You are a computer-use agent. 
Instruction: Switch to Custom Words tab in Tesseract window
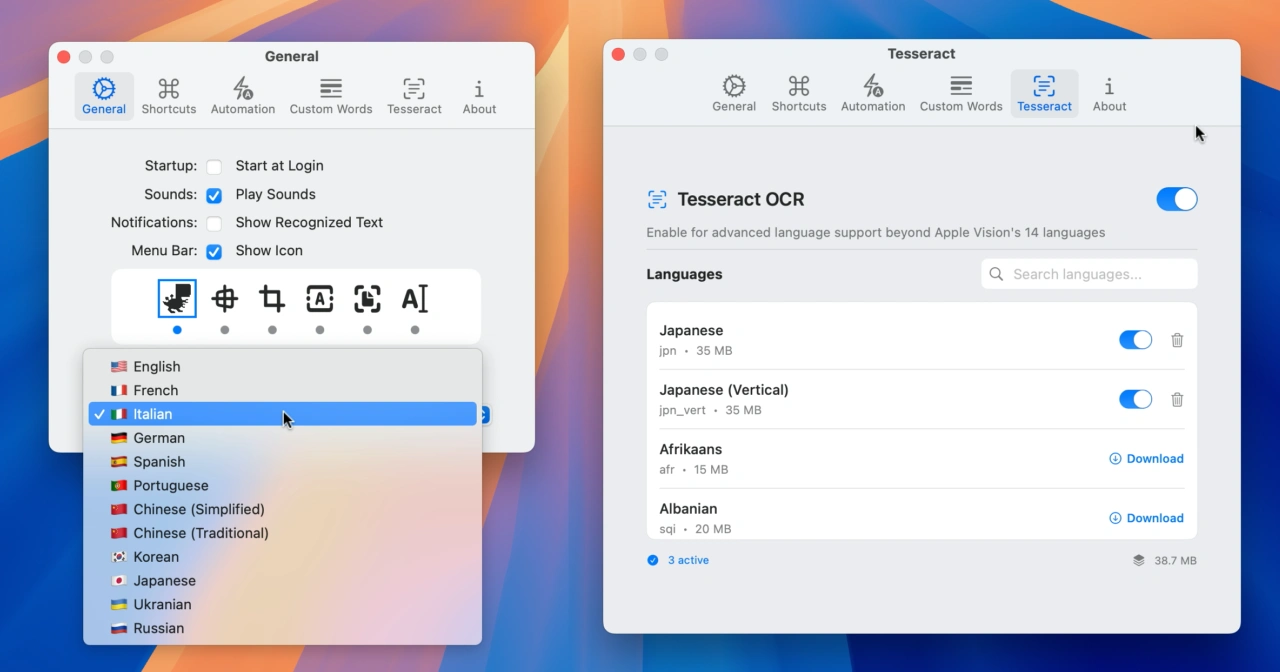(x=960, y=94)
